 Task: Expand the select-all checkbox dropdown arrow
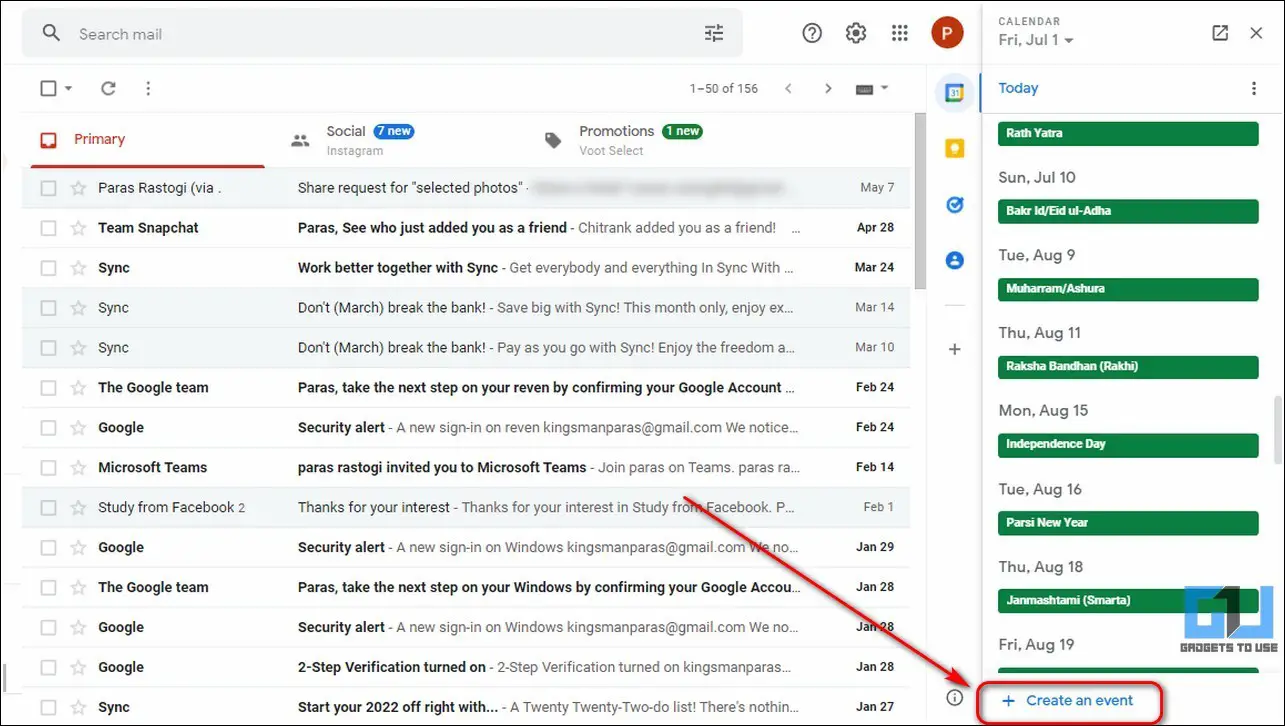pyautogui.click(x=68, y=88)
